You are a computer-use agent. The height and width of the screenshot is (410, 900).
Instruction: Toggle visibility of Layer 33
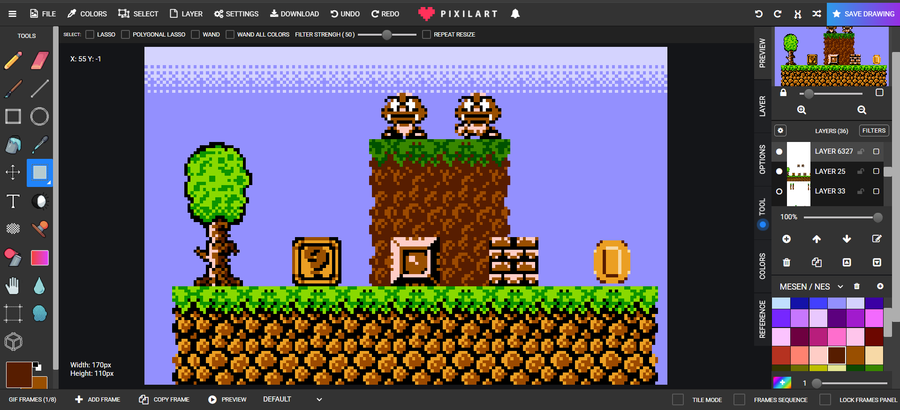[x=779, y=191]
